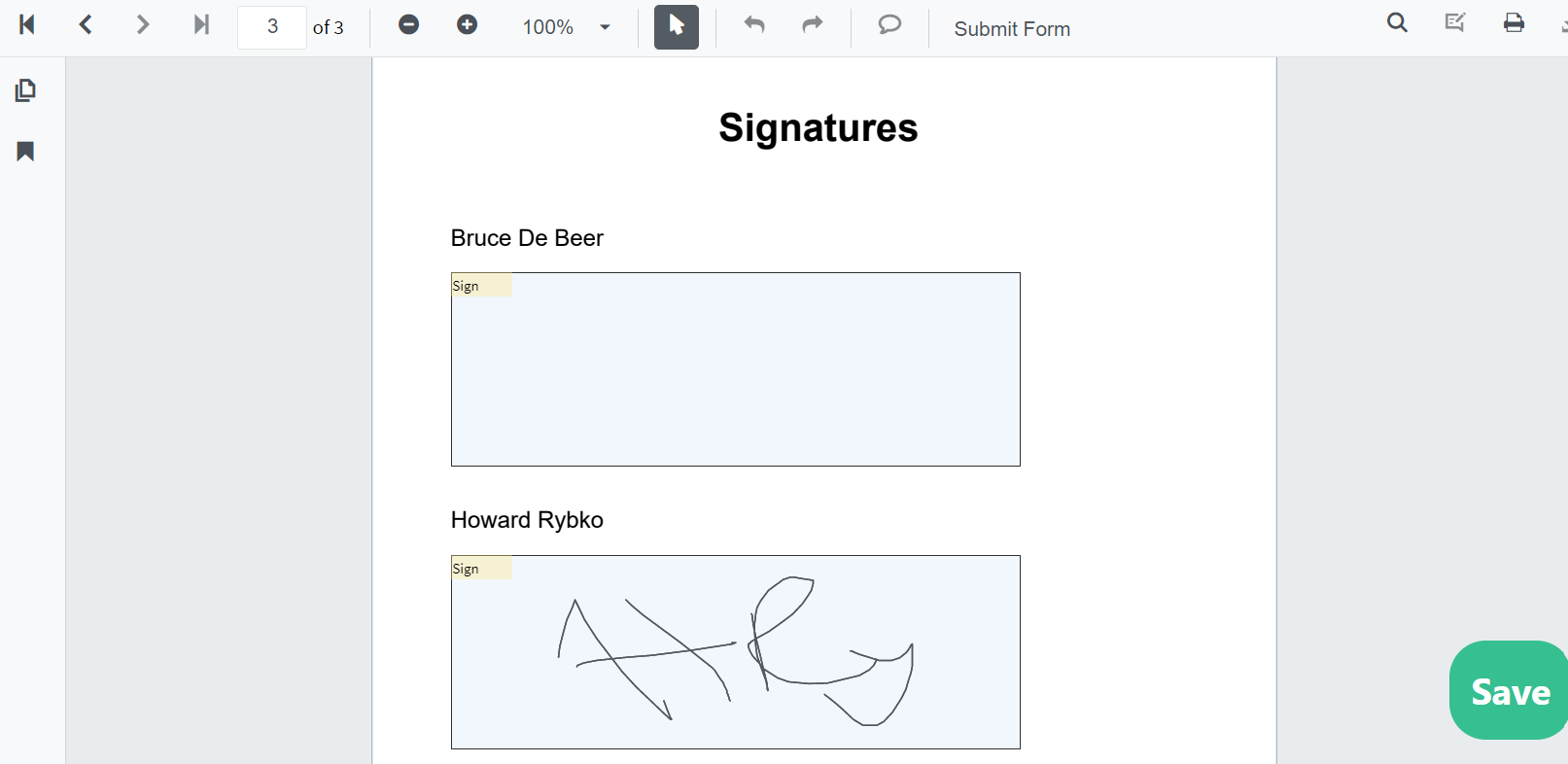Jump to the last page
The height and width of the screenshot is (764, 1568).
(x=201, y=25)
